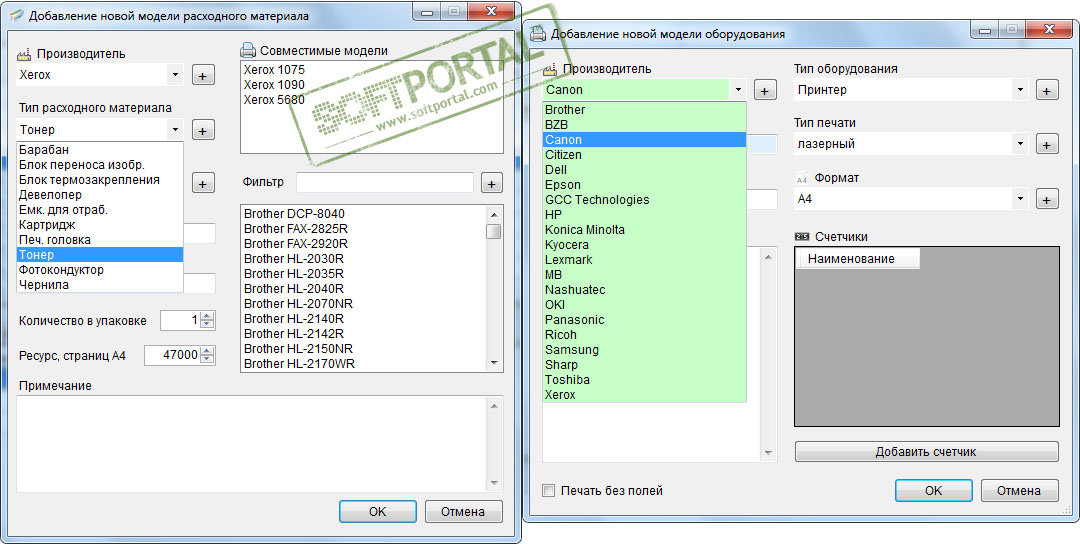Add format plus button next to A4
The height and width of the screenshot is (544, 1080).
coord(1047,200)
